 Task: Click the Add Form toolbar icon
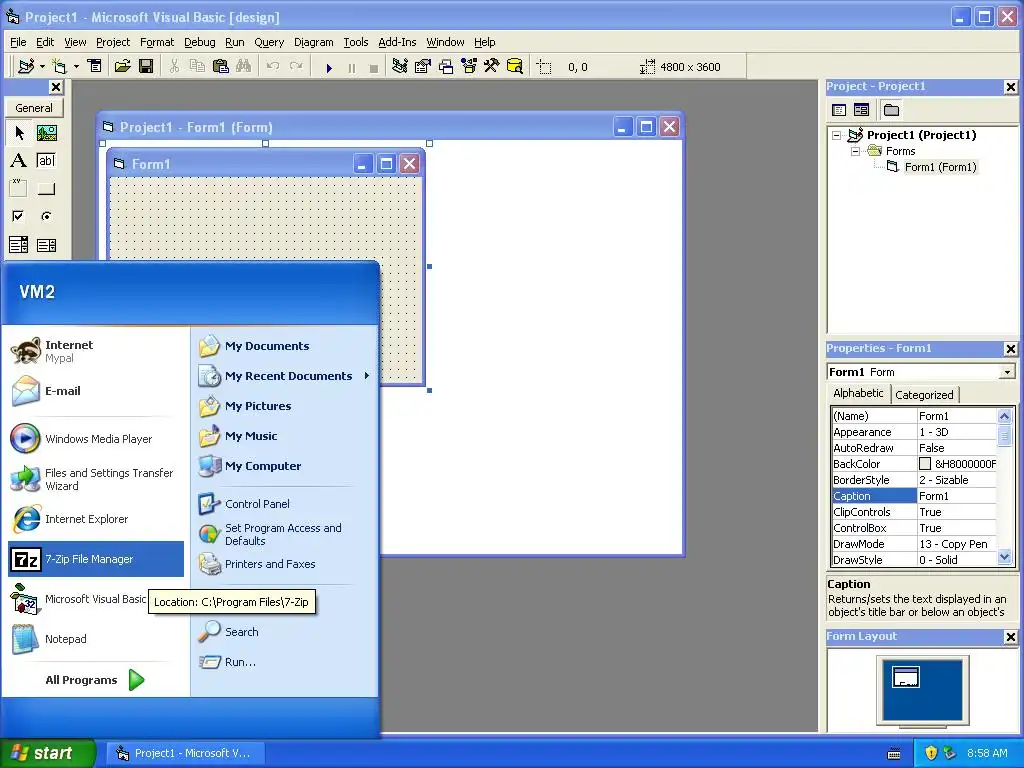pyautogui.click(x=59, y=66)
